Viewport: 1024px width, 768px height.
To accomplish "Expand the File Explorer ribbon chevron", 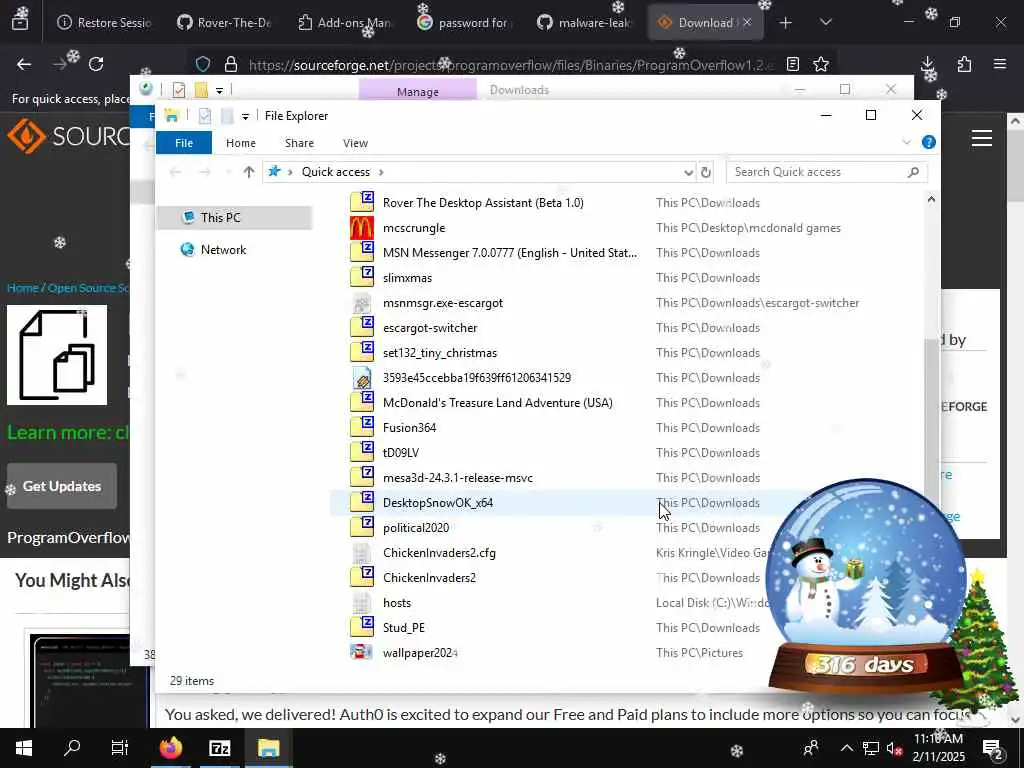I will 906,142.
